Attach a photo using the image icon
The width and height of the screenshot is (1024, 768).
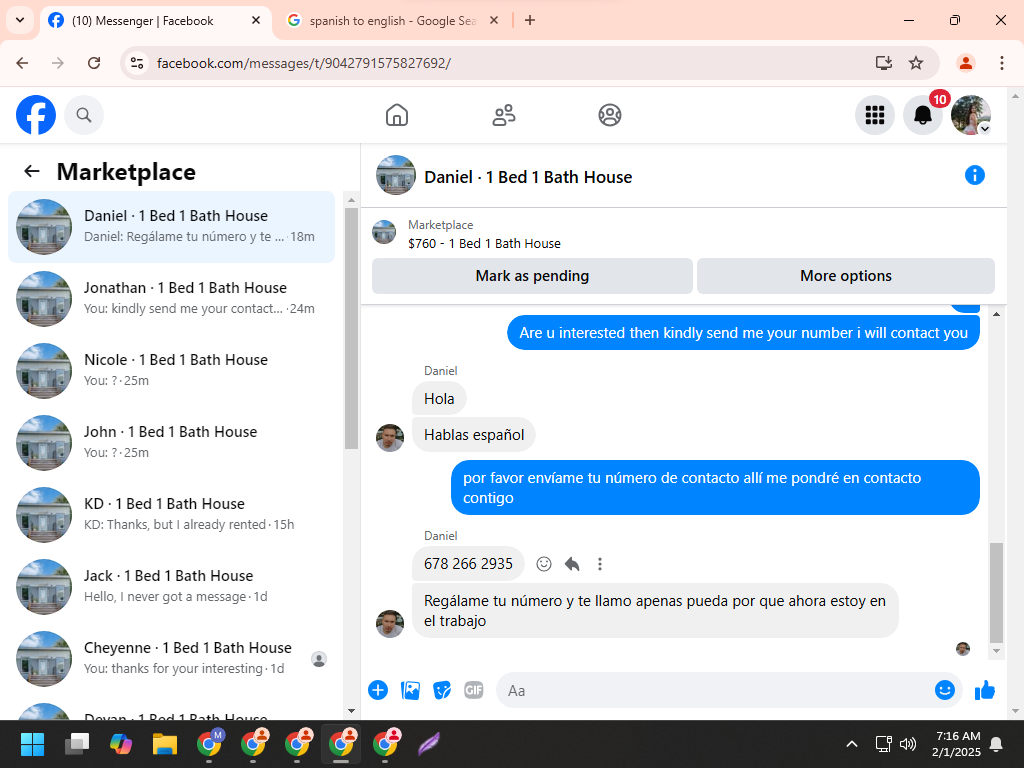[x=410, y=690]
